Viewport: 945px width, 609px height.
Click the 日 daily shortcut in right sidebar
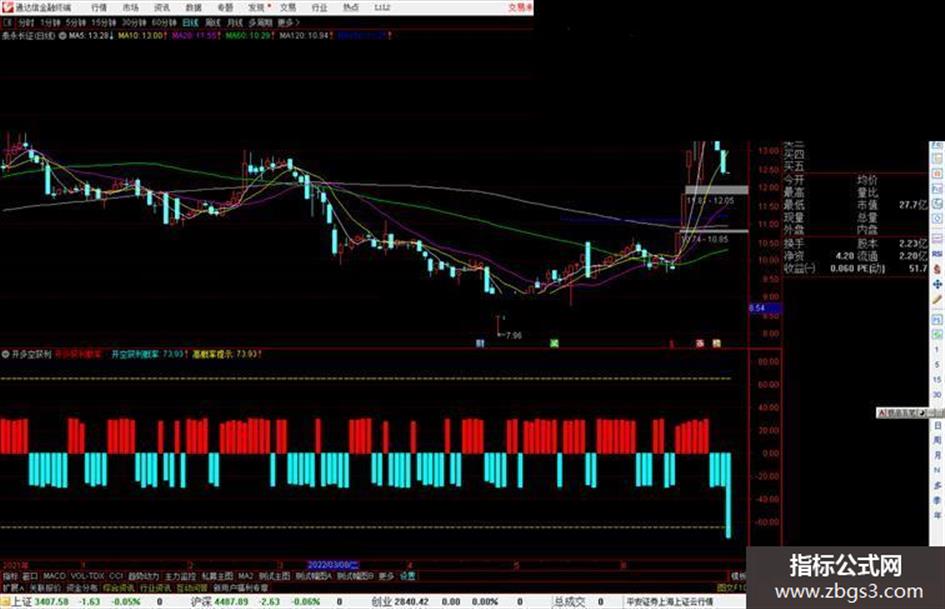coord(937,426)
